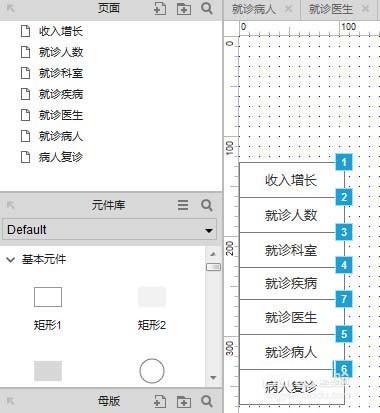Select the 就诊人数 menu item on canvas
This screenshot has height=413, width=380.
point(292,215)
